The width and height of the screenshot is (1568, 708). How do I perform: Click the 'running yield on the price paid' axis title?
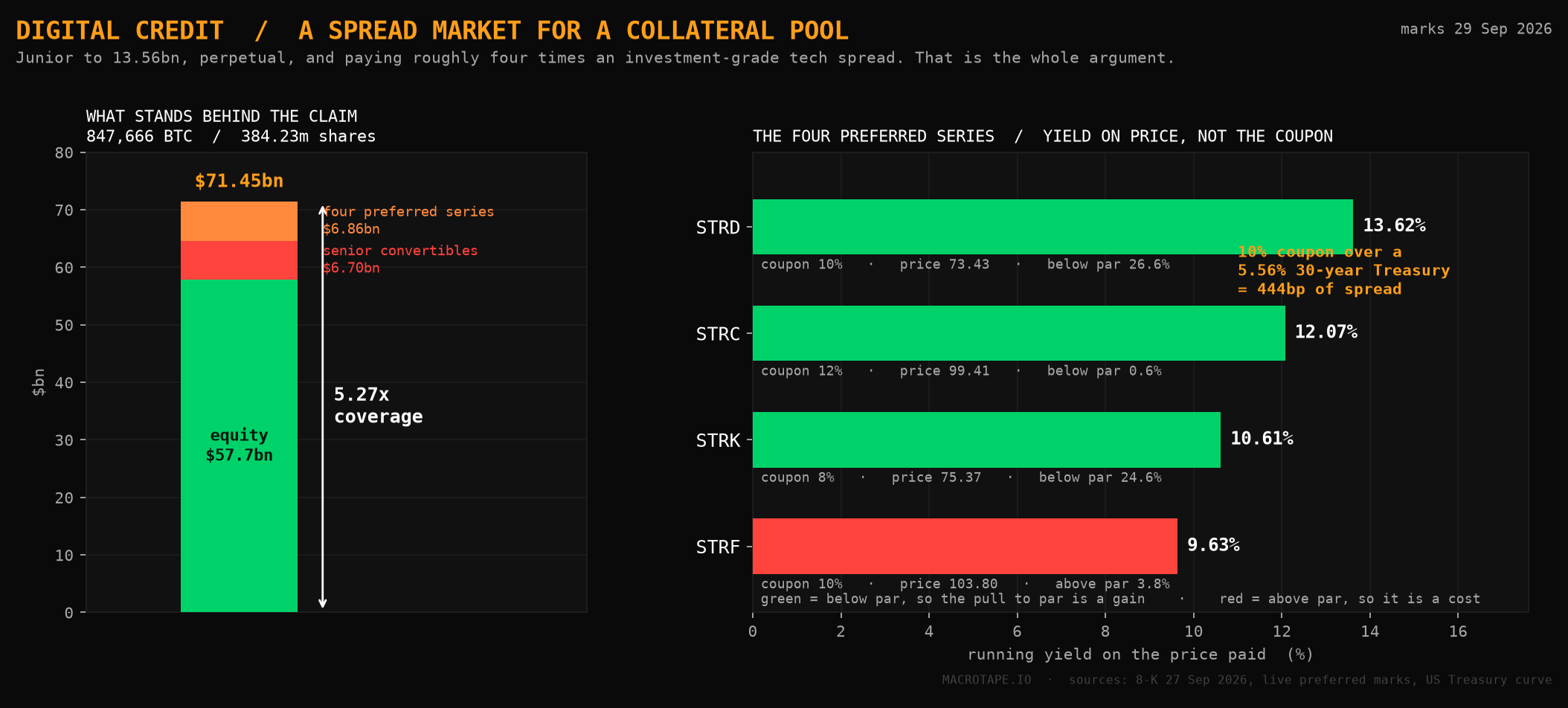(1140, 654)
